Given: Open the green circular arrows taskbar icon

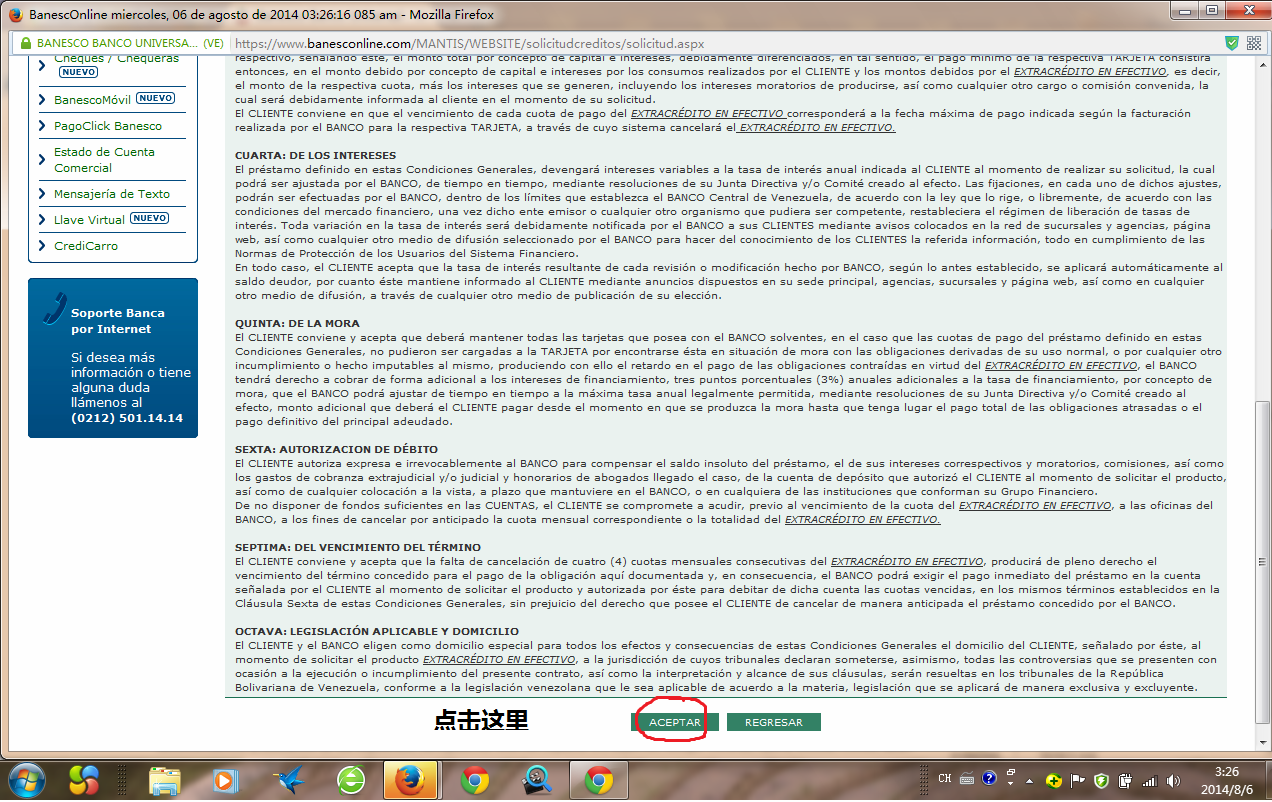Looking at the screenshot, I should 351,780.
